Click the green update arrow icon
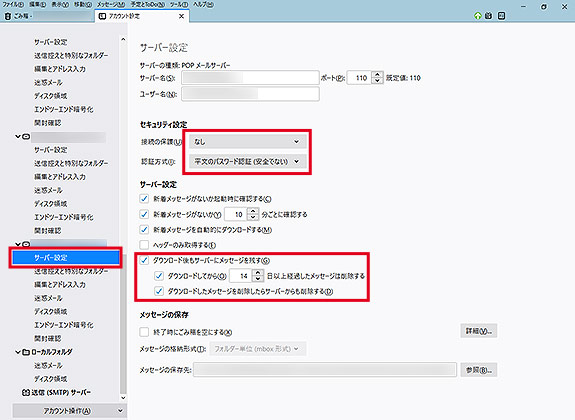 [x=477, y=16]
